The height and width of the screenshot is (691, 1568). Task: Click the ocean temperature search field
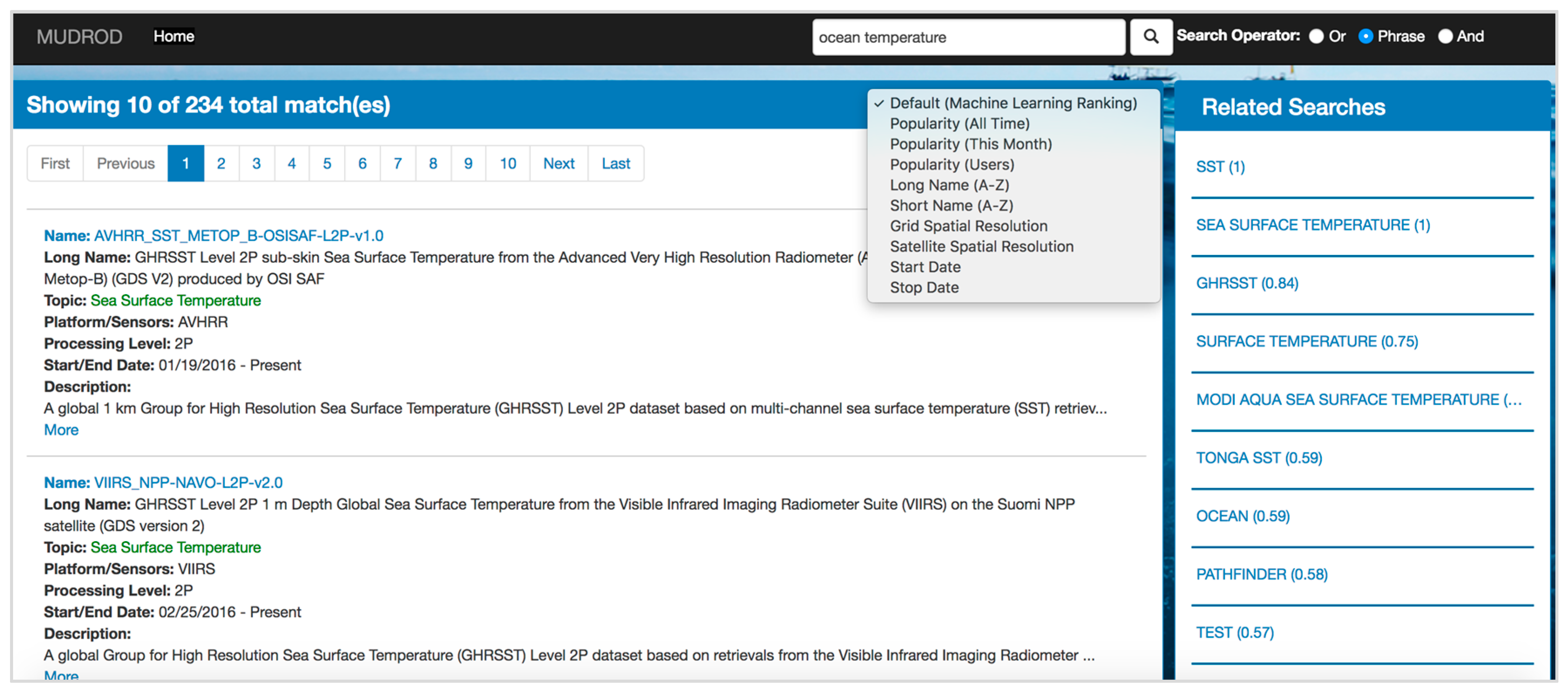coord(968,37)
